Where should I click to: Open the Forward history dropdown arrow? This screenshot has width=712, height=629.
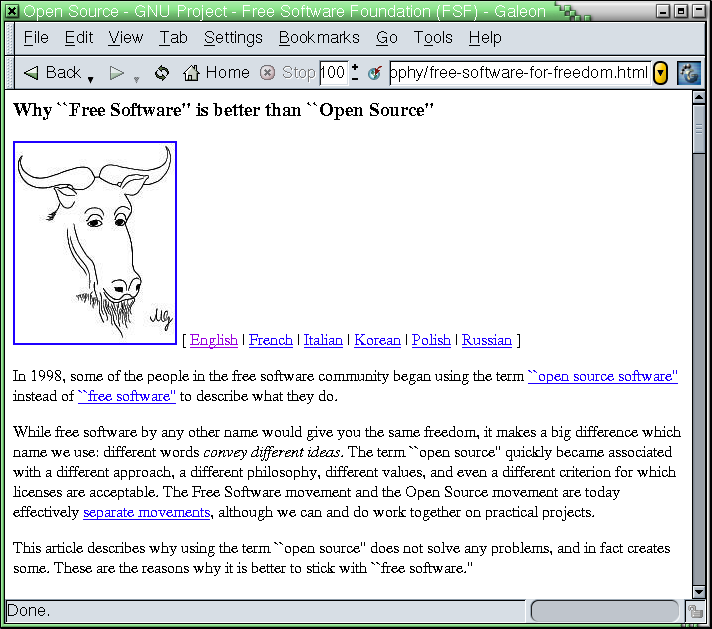[x=136, y=78]
